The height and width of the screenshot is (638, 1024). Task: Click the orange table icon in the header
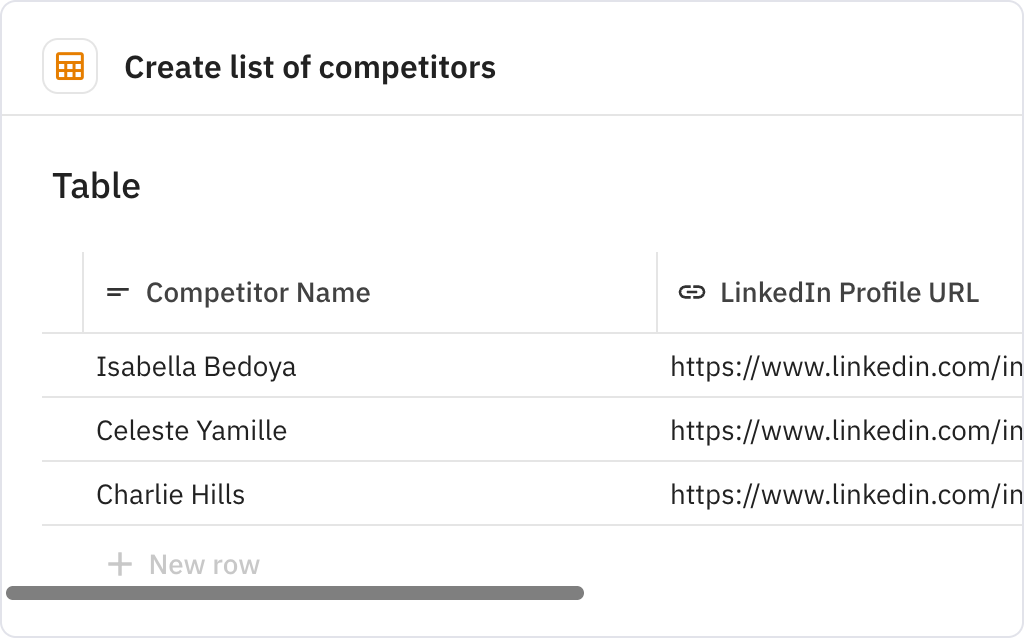[x=69, y=66]
